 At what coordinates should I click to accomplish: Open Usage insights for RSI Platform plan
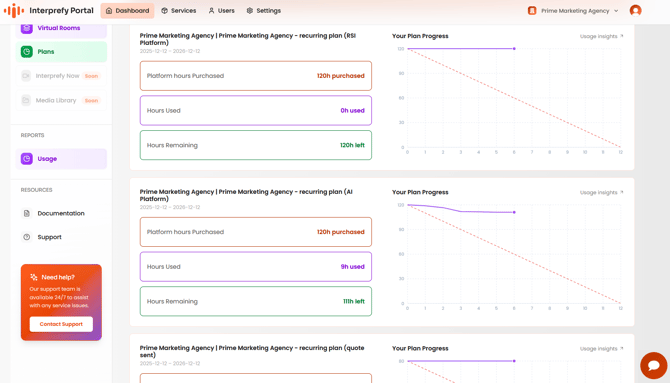pos(601,36)
